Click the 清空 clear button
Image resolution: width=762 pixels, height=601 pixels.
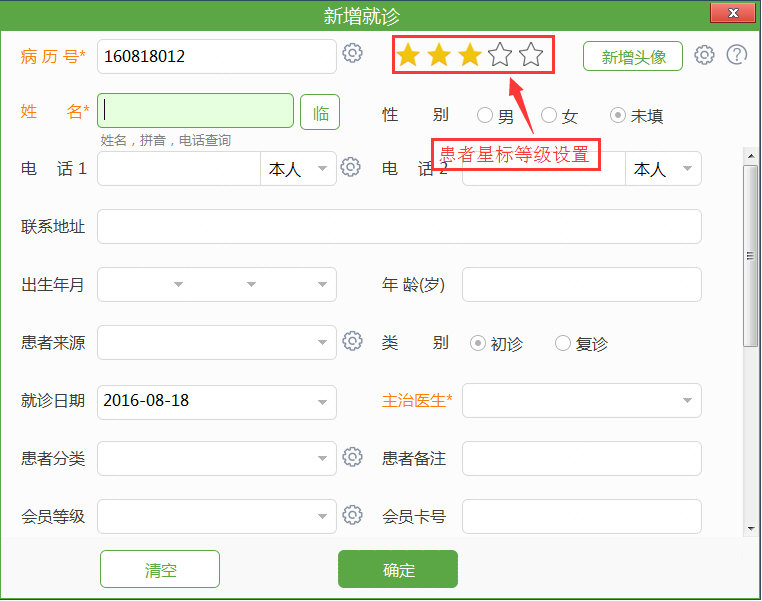point(160,569)
